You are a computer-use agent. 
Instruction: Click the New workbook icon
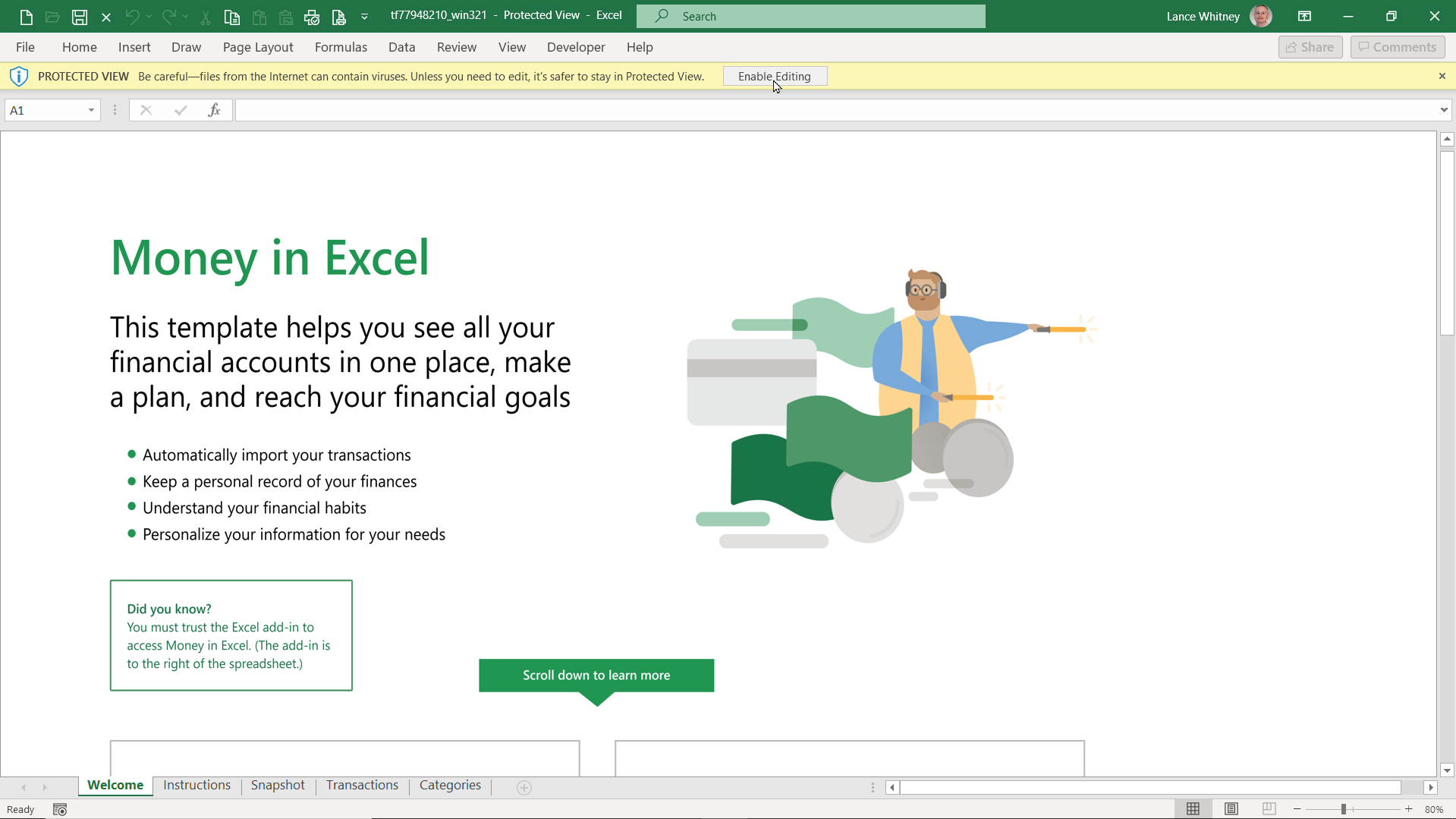27,16
